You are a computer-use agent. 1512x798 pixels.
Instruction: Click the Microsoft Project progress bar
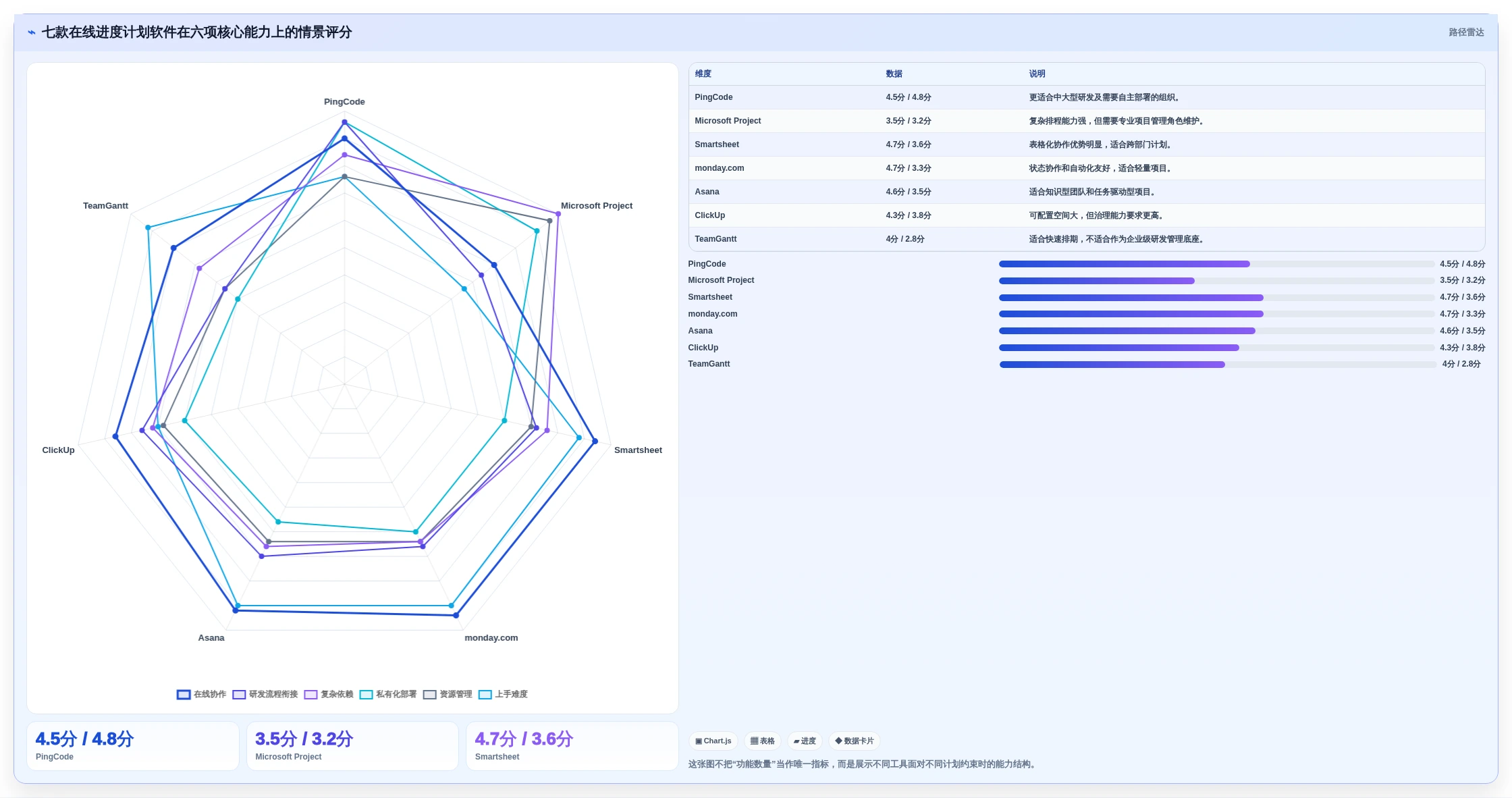(1216, 280)
